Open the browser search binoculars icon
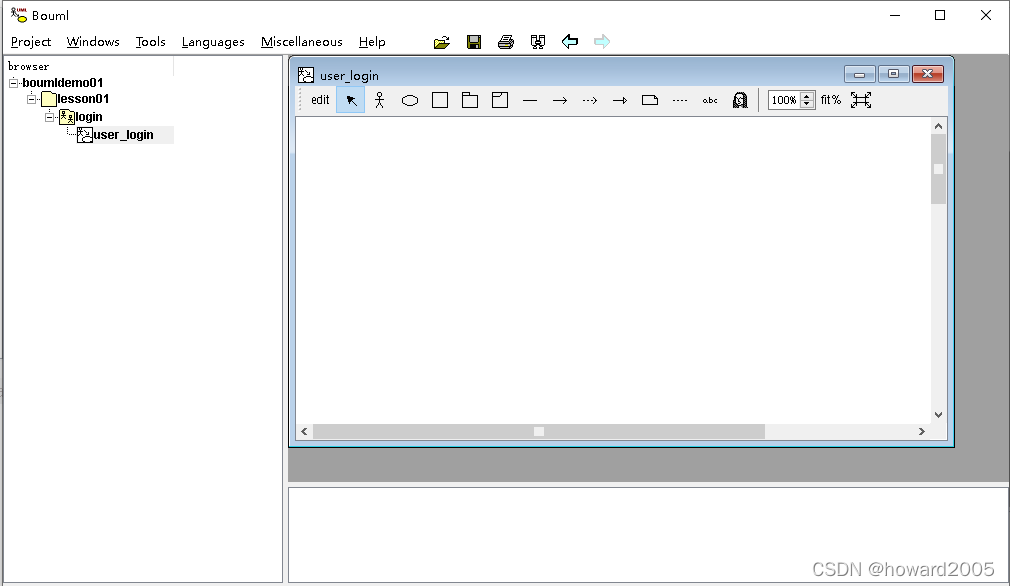This screenshot has height=586, width=1010. coord(538,43)
